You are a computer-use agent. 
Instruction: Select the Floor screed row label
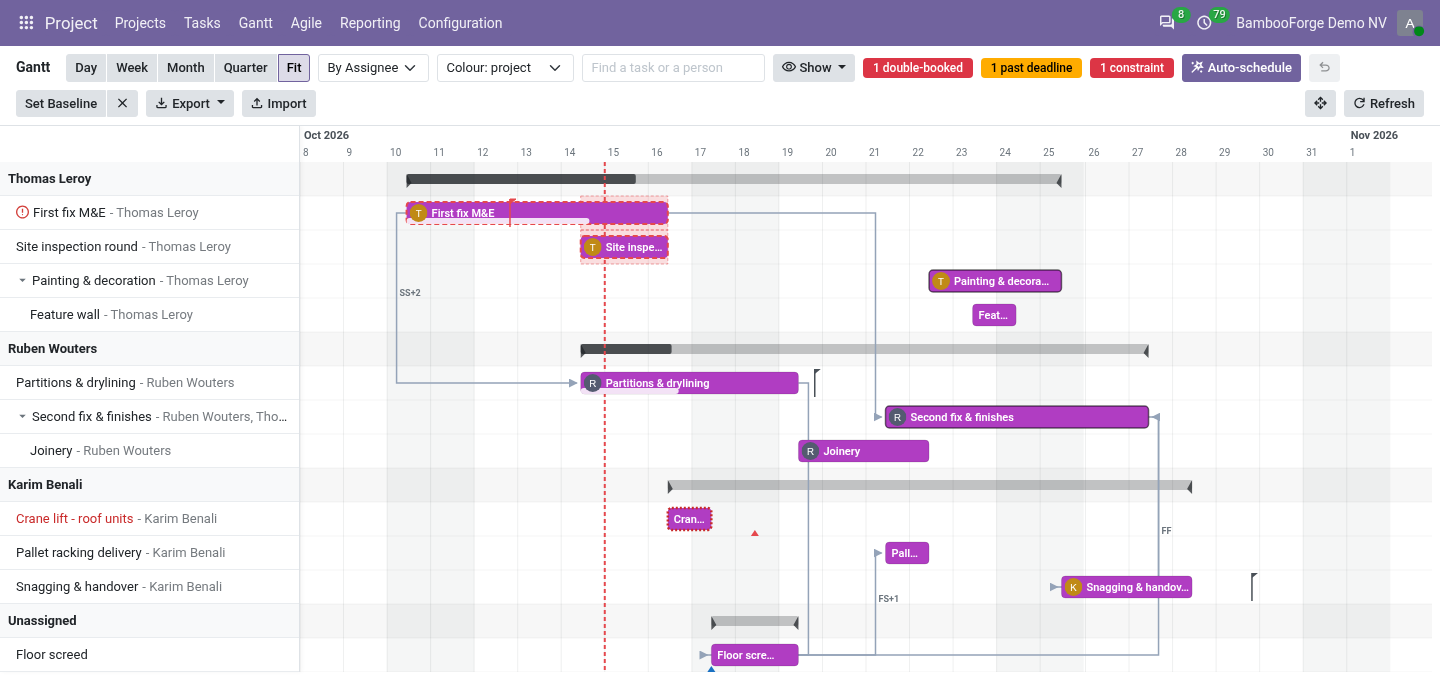[52, 655]
